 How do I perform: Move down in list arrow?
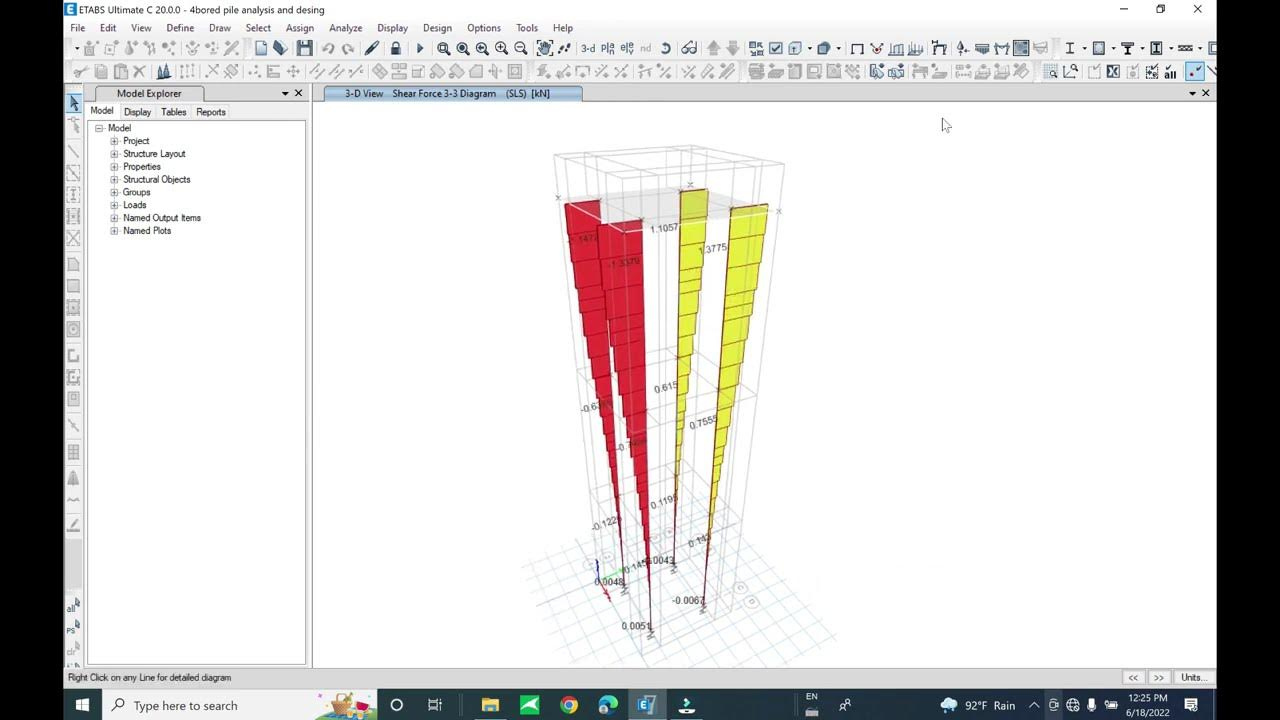(732, 48)
